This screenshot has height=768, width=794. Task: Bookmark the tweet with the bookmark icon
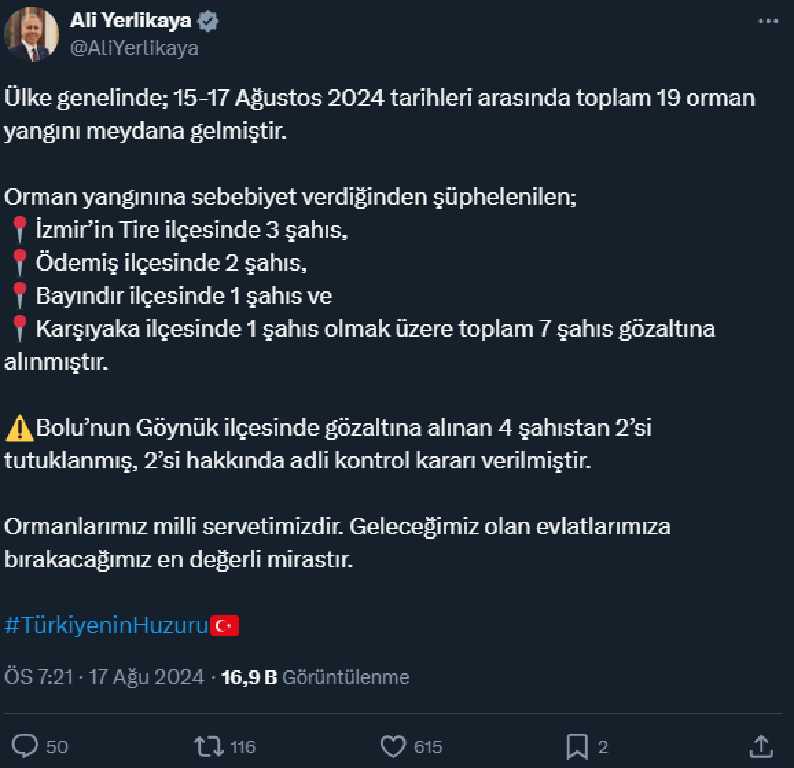[577, 747]
